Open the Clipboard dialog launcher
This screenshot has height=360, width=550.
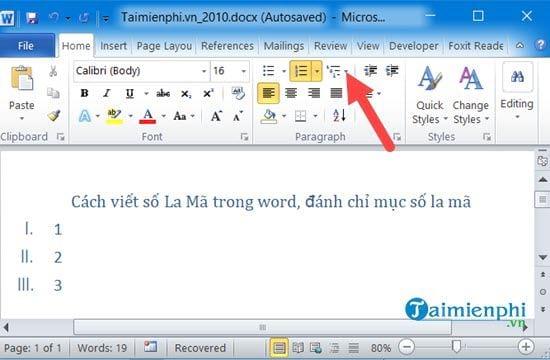click(60, 137)
